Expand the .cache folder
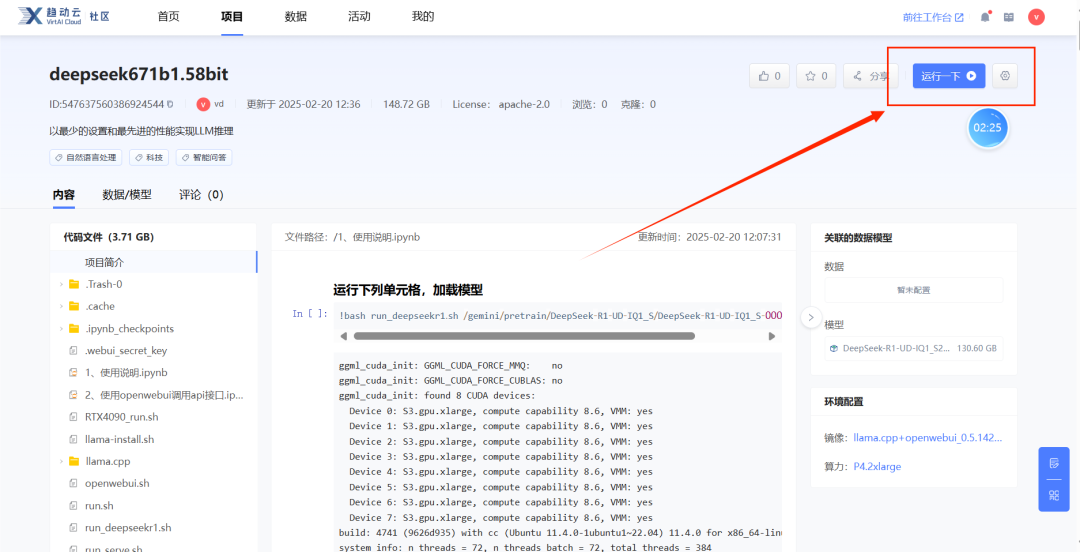Viewport: 1080px width, 552px height. click(x=61, y=307)
